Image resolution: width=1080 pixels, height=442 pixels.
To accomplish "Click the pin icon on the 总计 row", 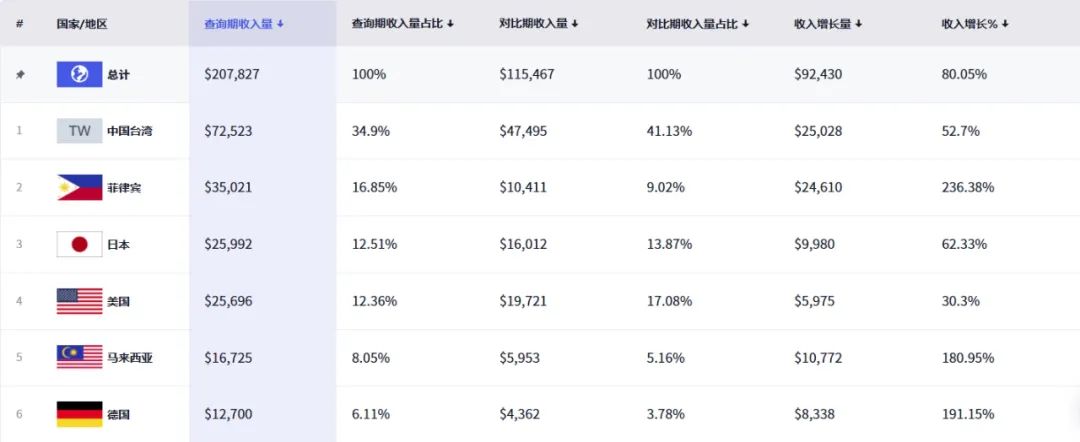I will tap(19, 75).
